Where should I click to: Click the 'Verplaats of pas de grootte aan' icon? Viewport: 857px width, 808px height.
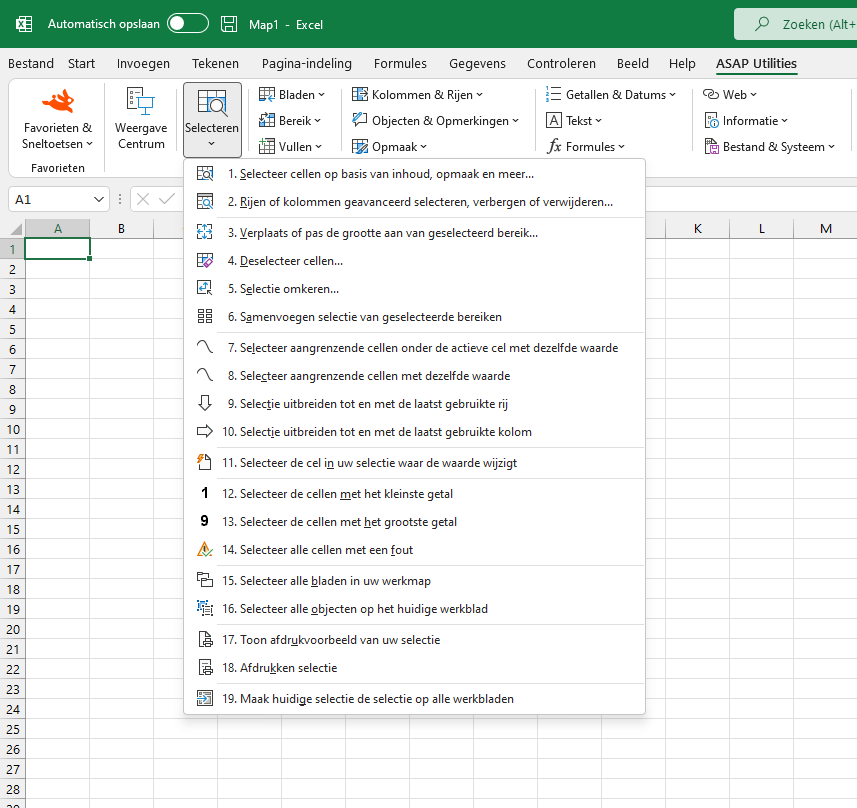205,232
